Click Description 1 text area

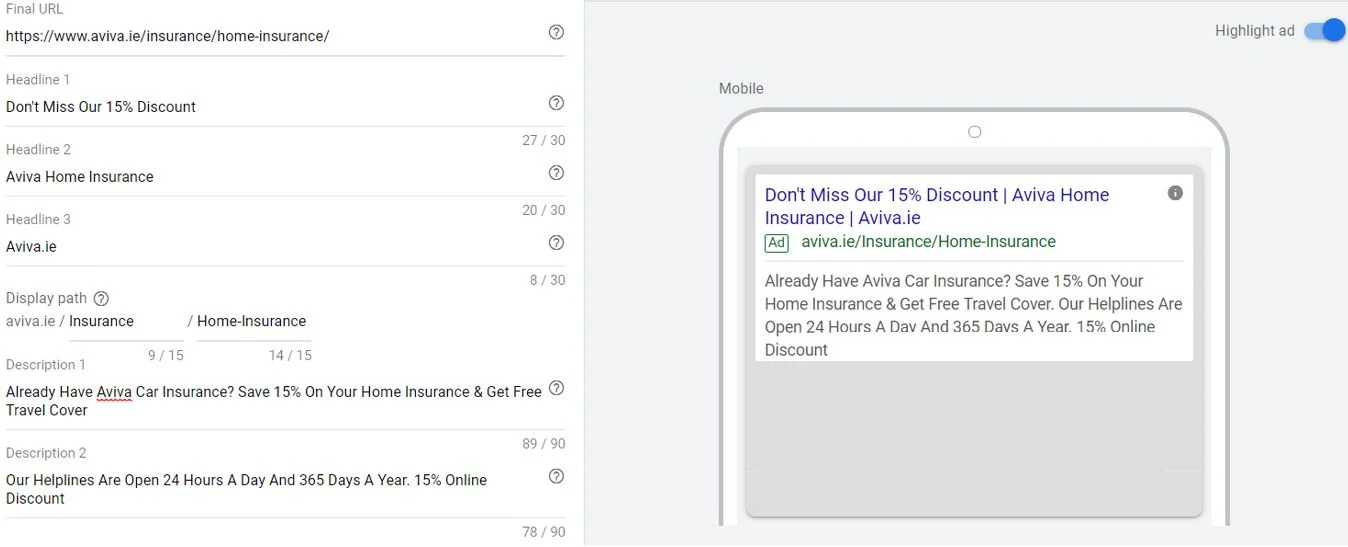click(272, 401)
